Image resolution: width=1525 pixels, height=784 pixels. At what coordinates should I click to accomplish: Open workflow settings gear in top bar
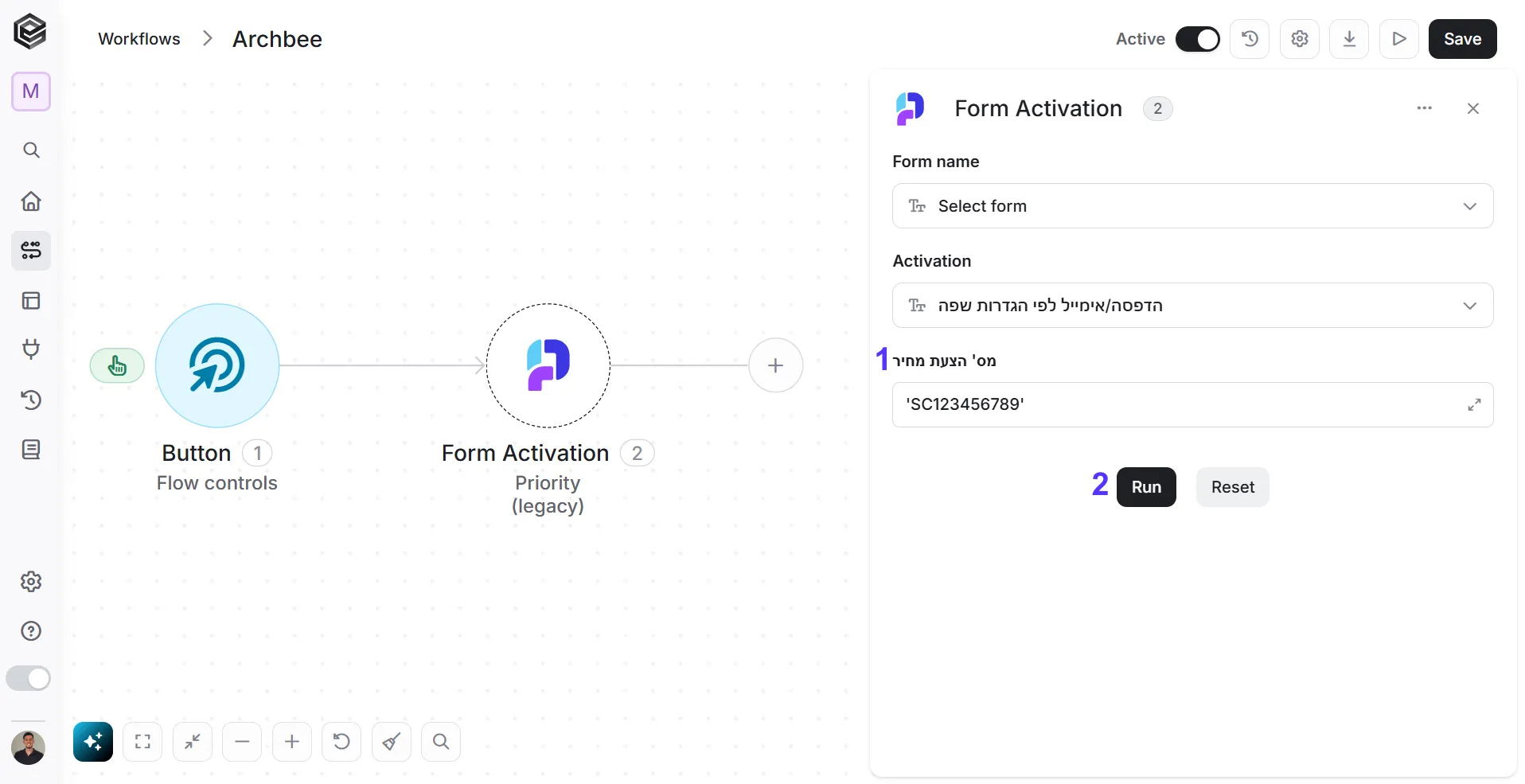click(x=1300, y=39)
